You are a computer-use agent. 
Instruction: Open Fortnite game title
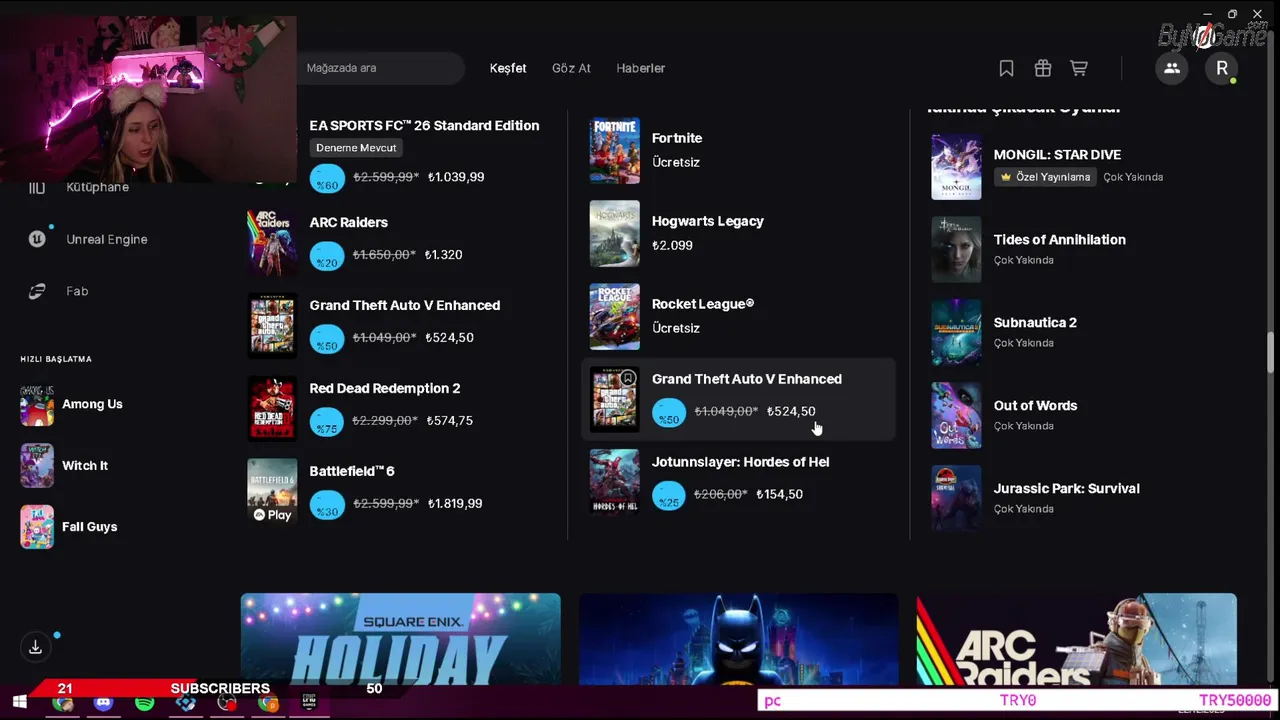pos(677,138)
